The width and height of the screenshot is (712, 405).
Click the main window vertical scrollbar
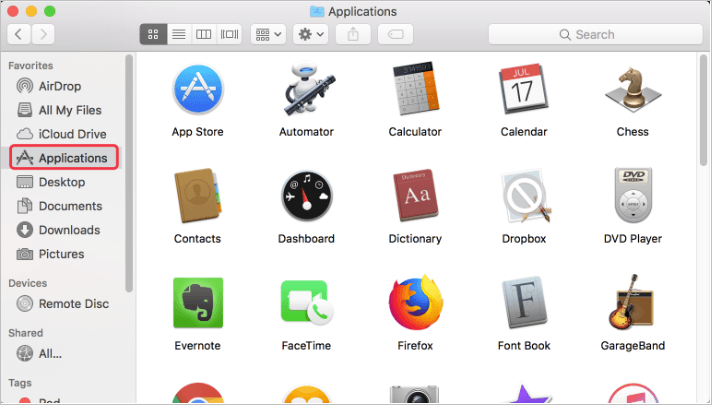(x=703, y=110)
